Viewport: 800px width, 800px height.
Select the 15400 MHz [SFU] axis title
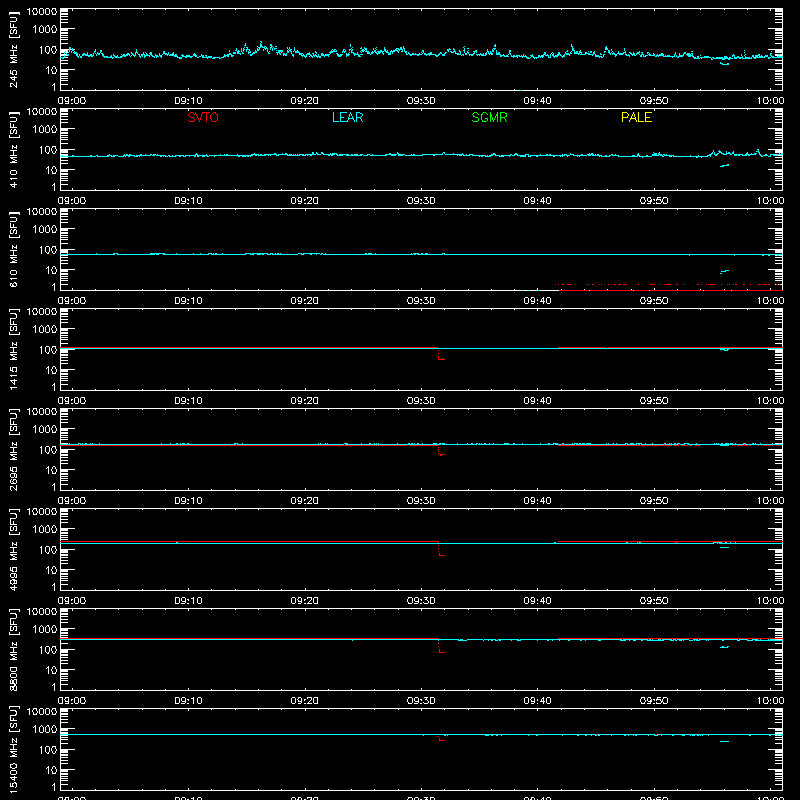pos(13,749)
